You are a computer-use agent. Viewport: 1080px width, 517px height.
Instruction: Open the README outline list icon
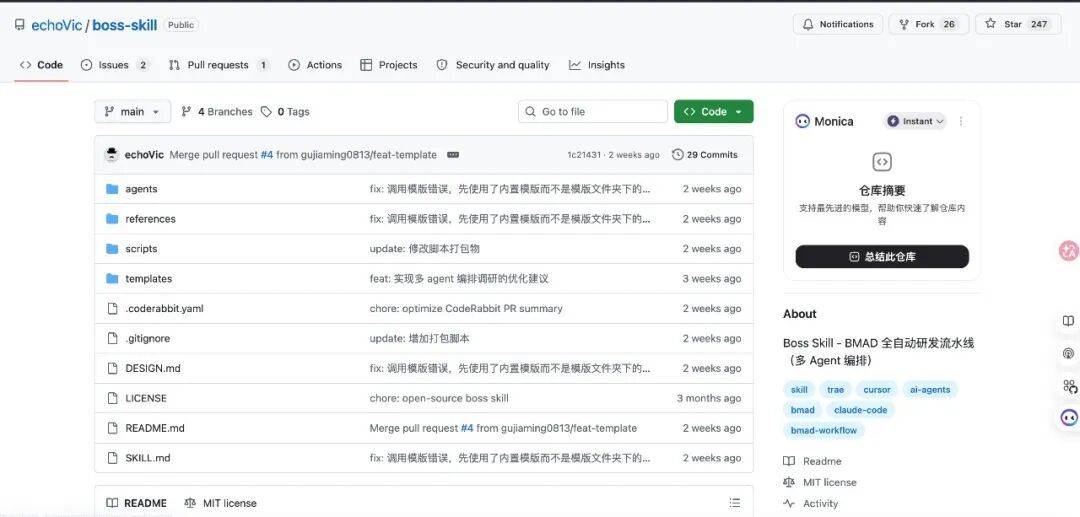tap(735, 503)
